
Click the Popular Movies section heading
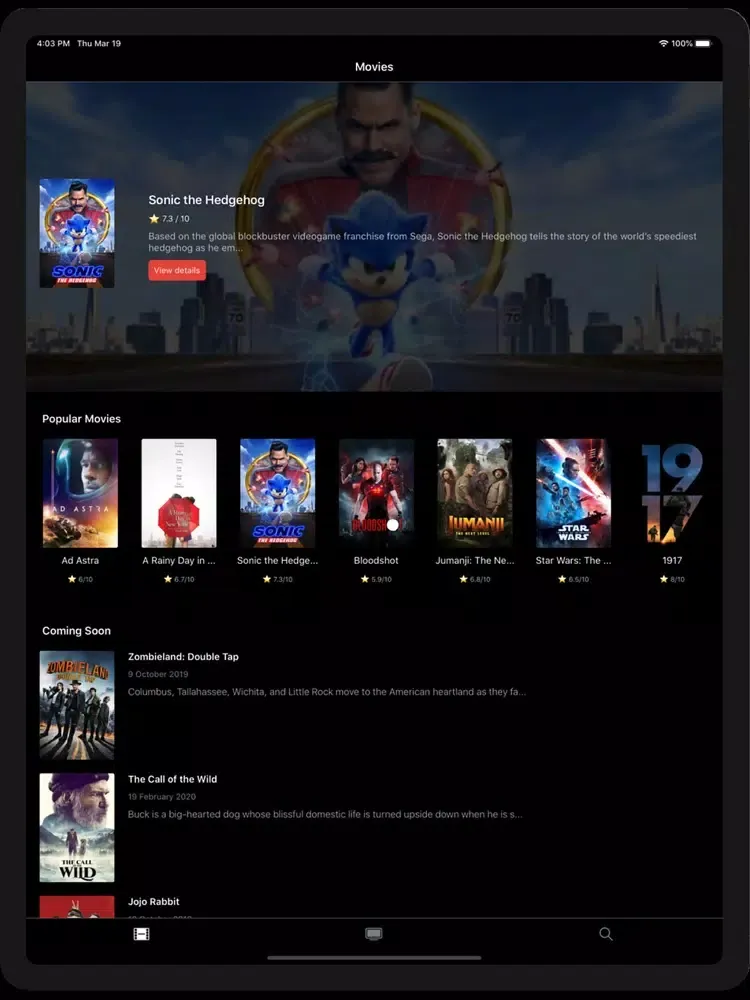coord(81,419)
